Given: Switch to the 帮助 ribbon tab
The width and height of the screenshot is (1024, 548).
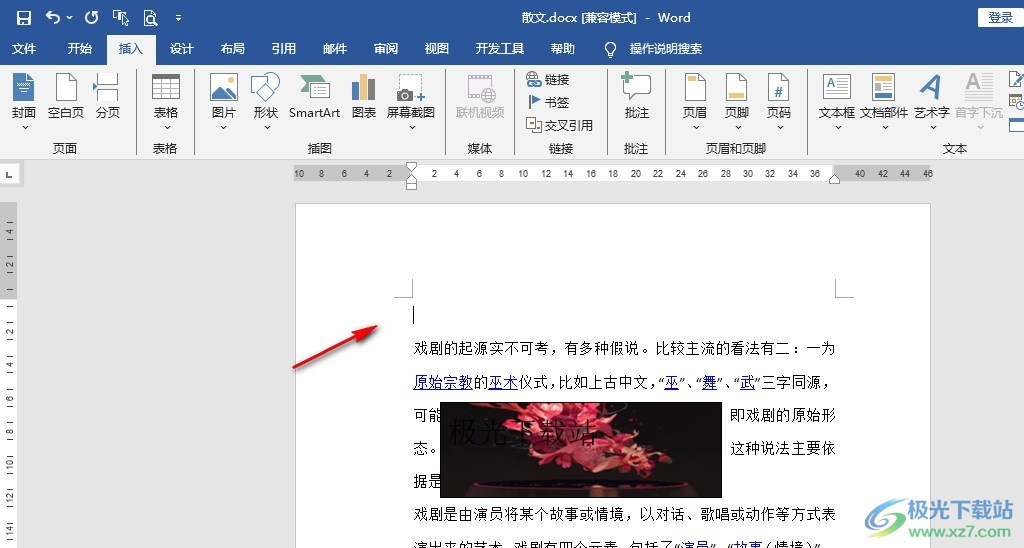Looking at the screenshot, I should point(562,48).
